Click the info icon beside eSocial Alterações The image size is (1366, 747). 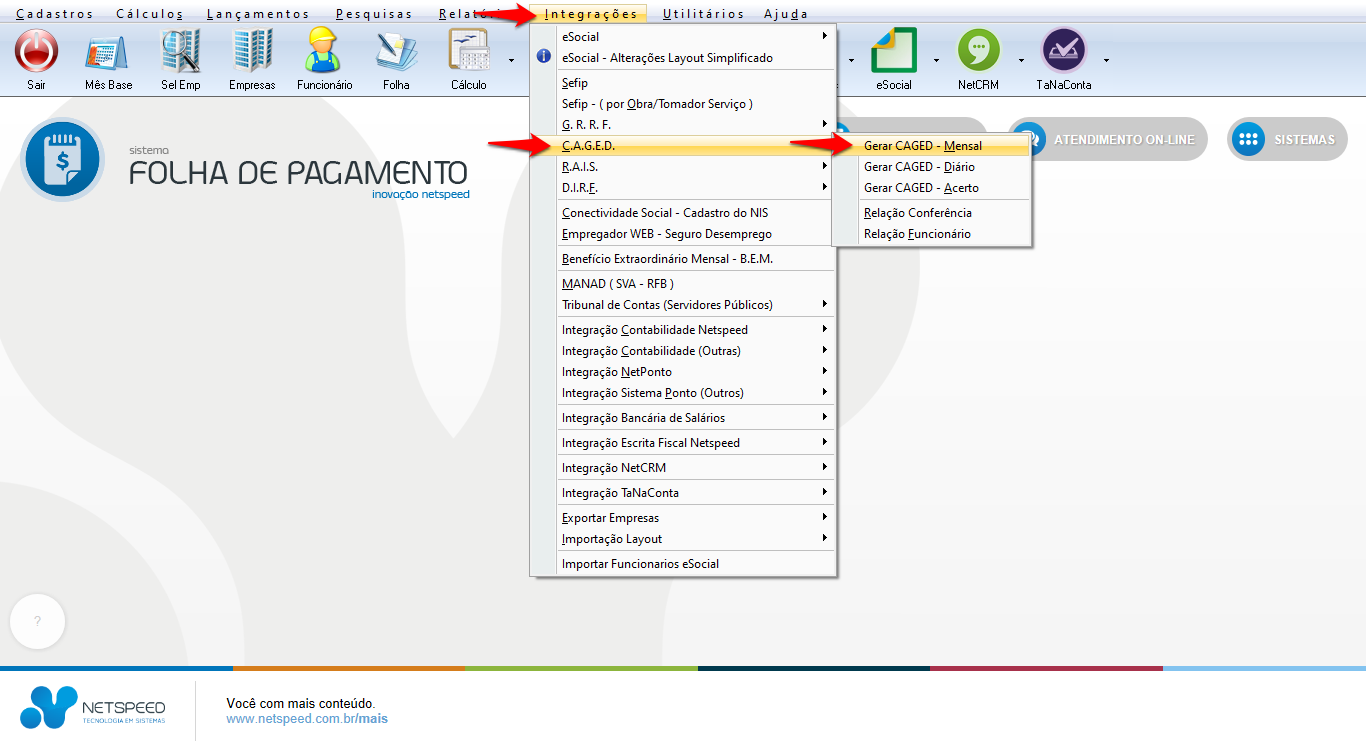coord(544,57)
